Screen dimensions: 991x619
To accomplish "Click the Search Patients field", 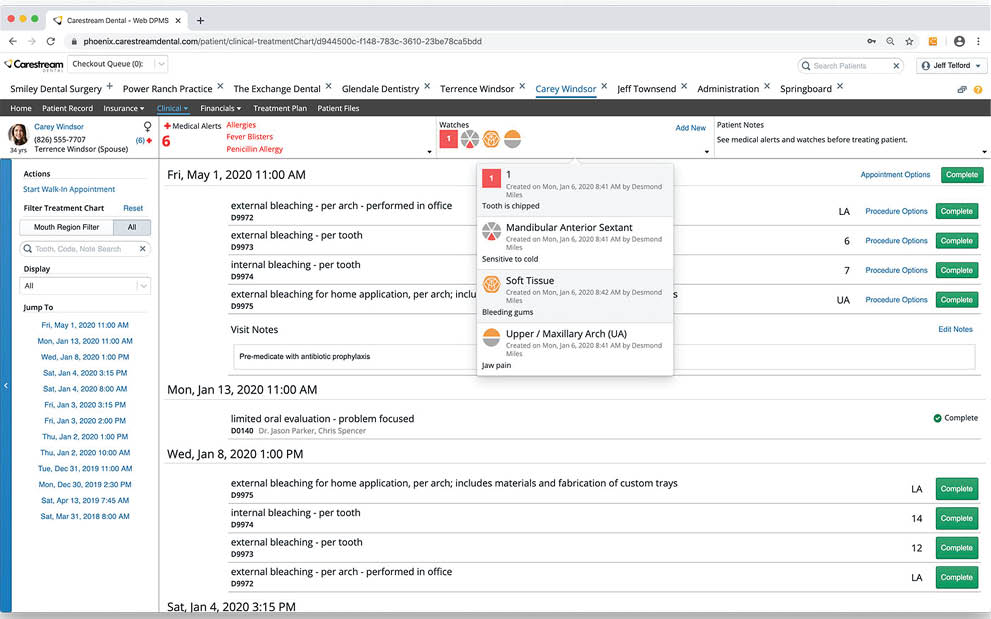I will (850, 65).
